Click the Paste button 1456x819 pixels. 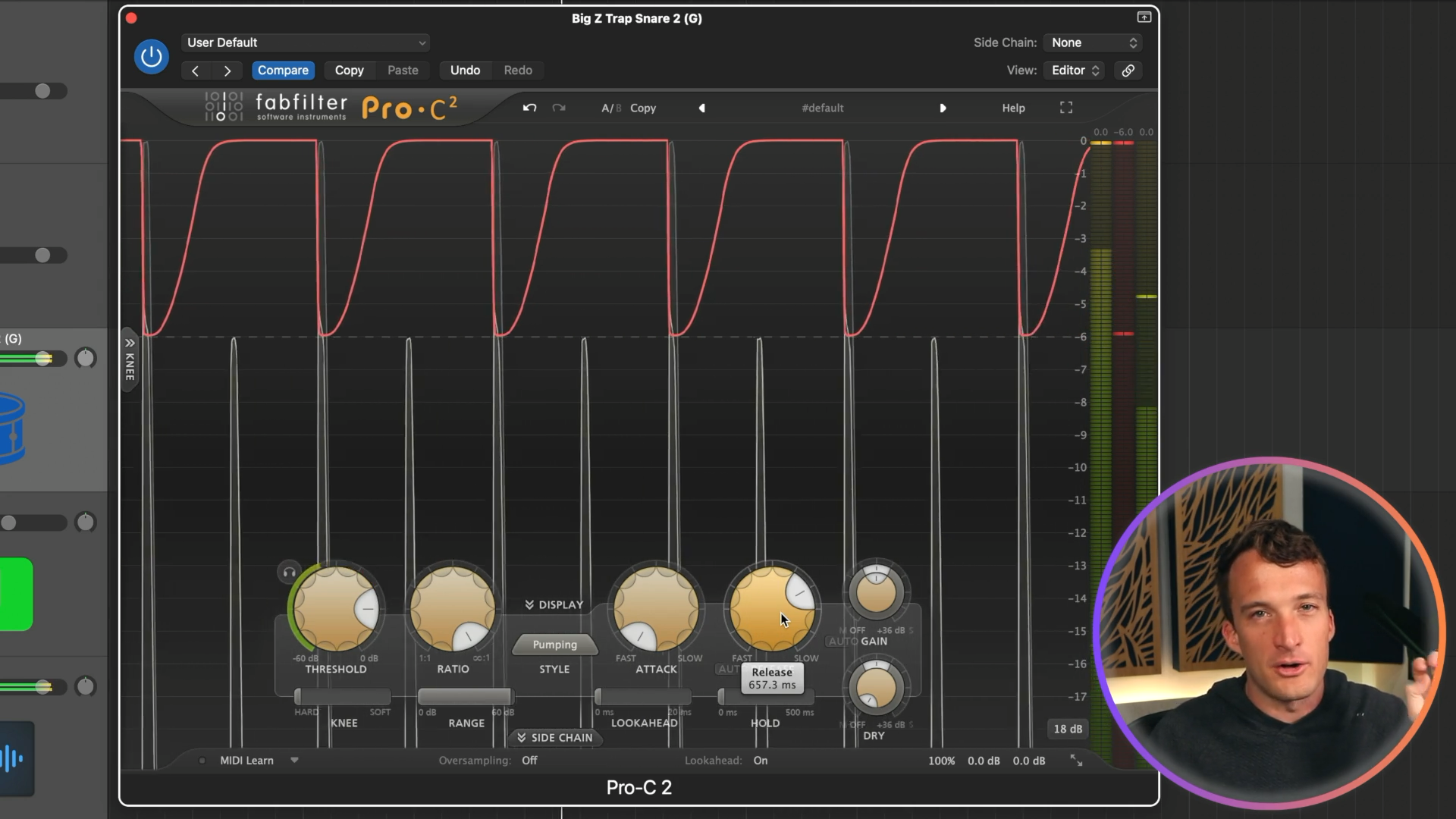pyautogui.click(x=403, y=71)
